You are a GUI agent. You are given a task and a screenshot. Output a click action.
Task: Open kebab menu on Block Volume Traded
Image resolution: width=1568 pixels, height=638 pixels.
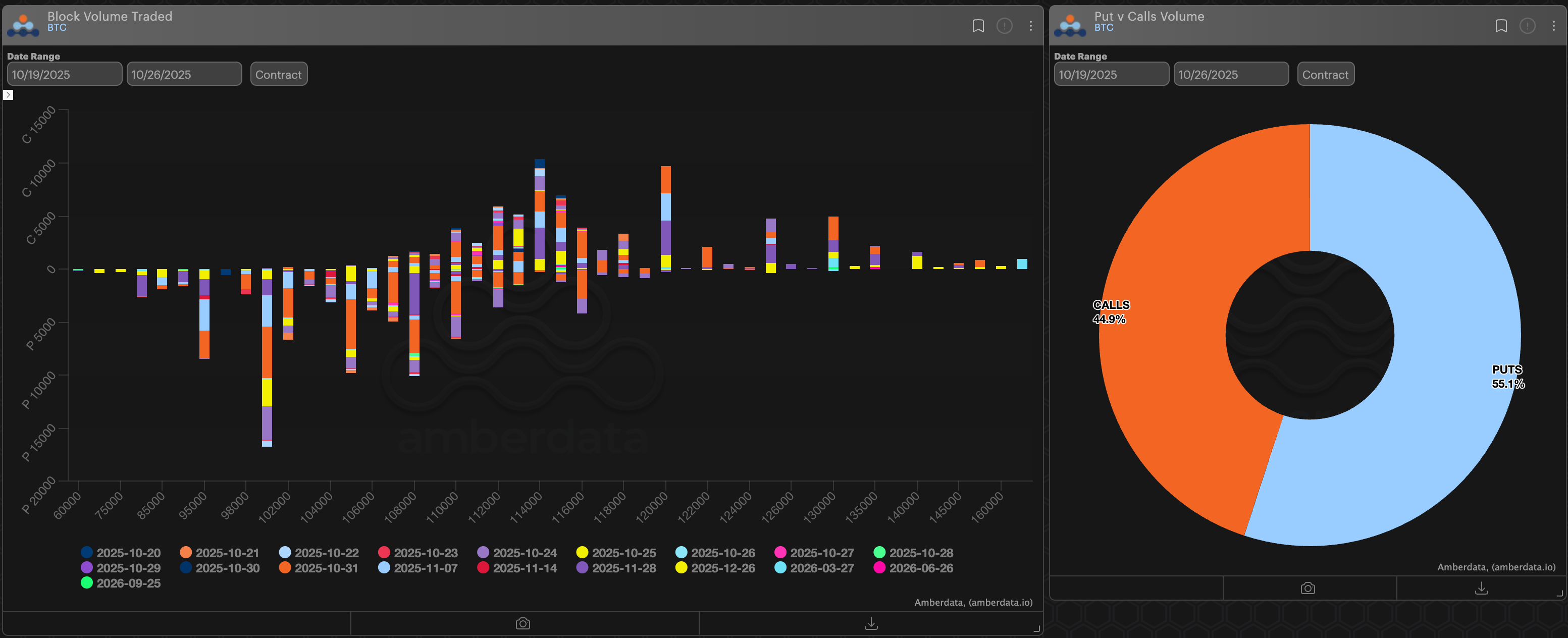coord(1030,26)
